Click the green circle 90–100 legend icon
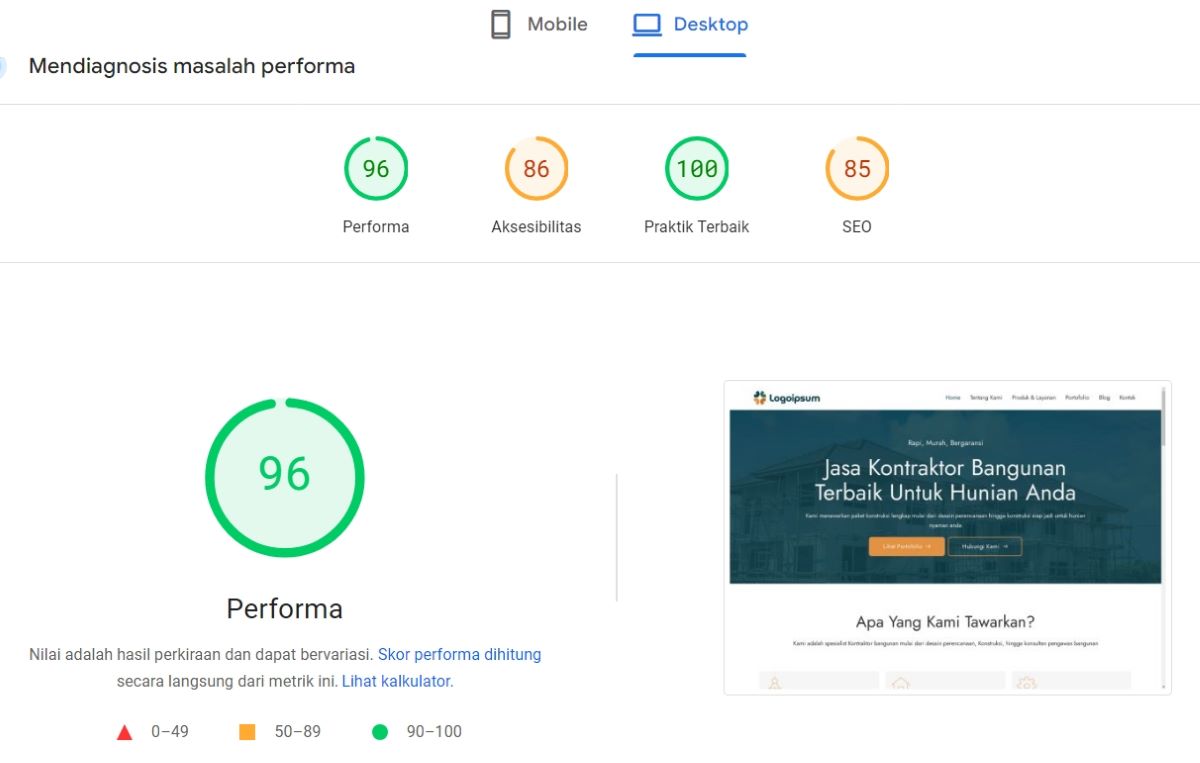1200x763 pixels. click(380, 732)
